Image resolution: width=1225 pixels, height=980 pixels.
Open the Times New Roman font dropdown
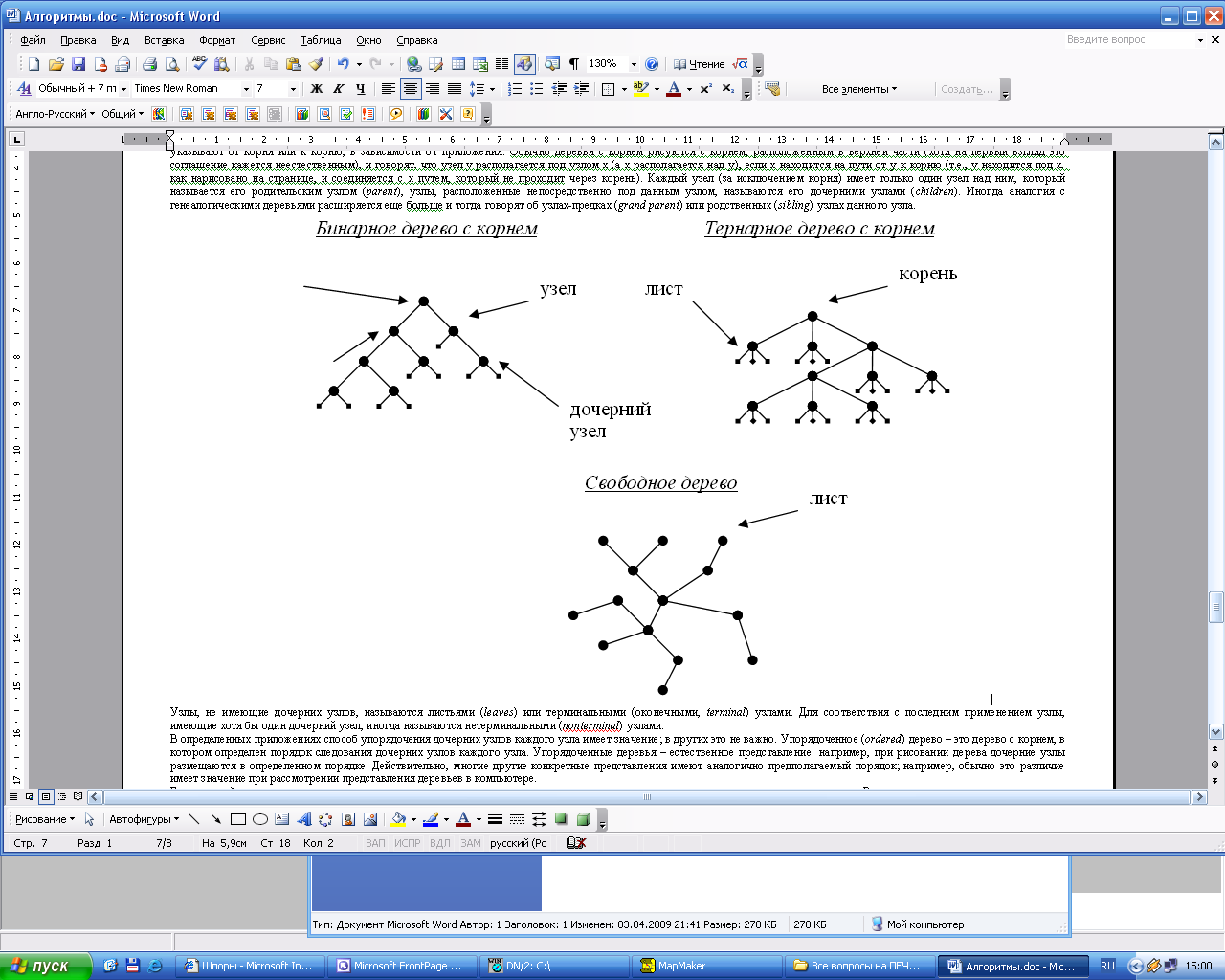coord(246,89)
